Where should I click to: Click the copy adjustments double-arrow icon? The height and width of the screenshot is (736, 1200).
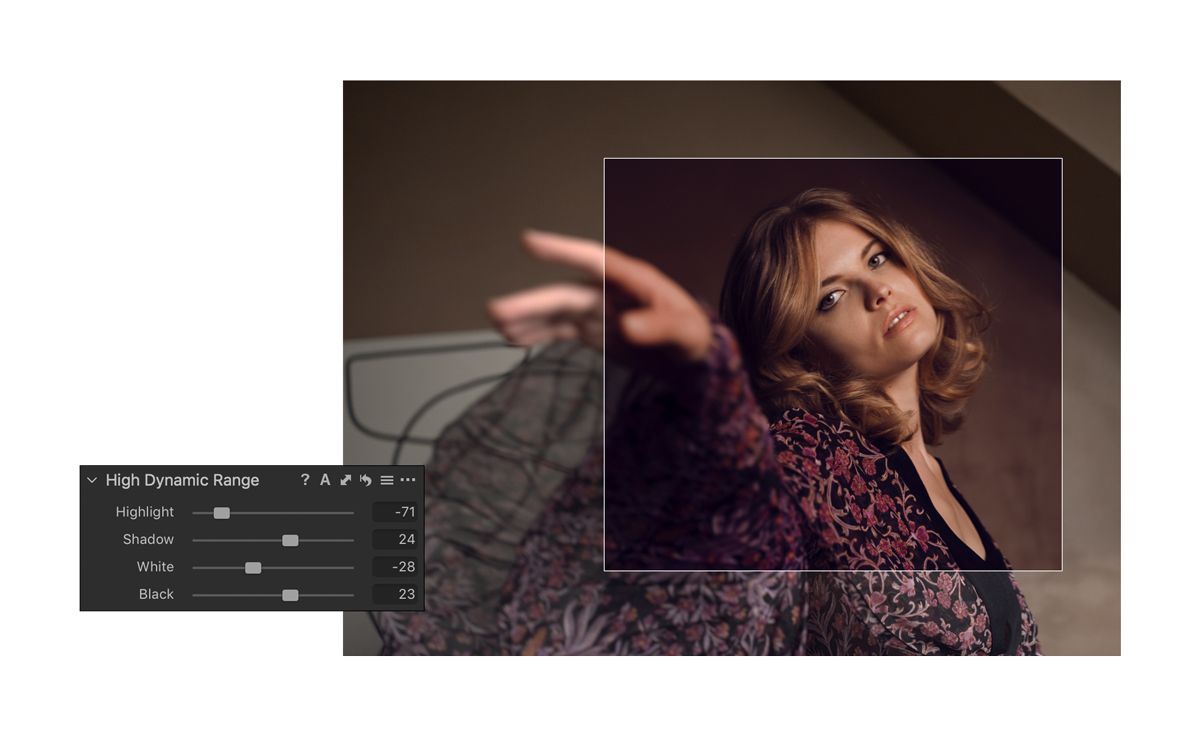tap(345, 480)
